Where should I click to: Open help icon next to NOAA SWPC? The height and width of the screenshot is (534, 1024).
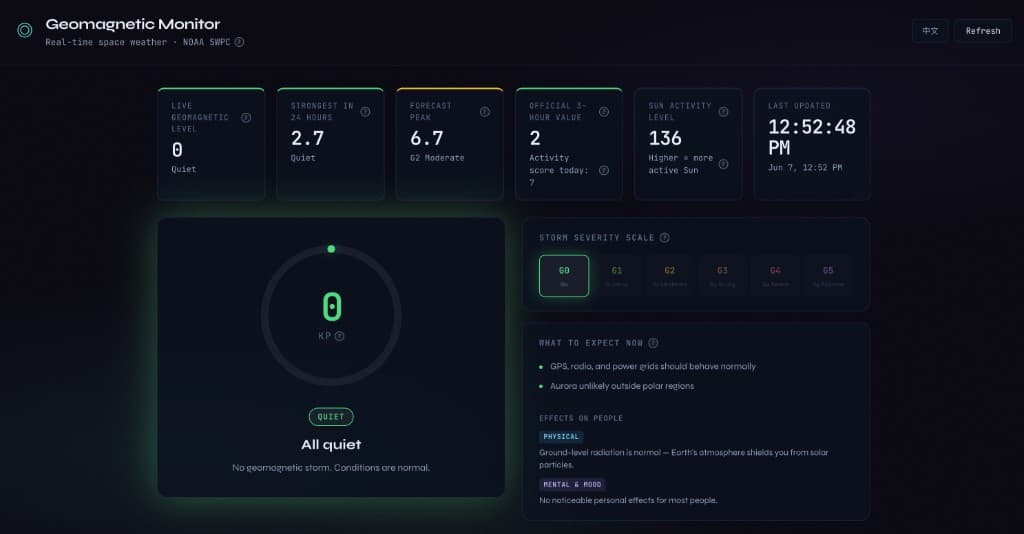pos(240,42)
